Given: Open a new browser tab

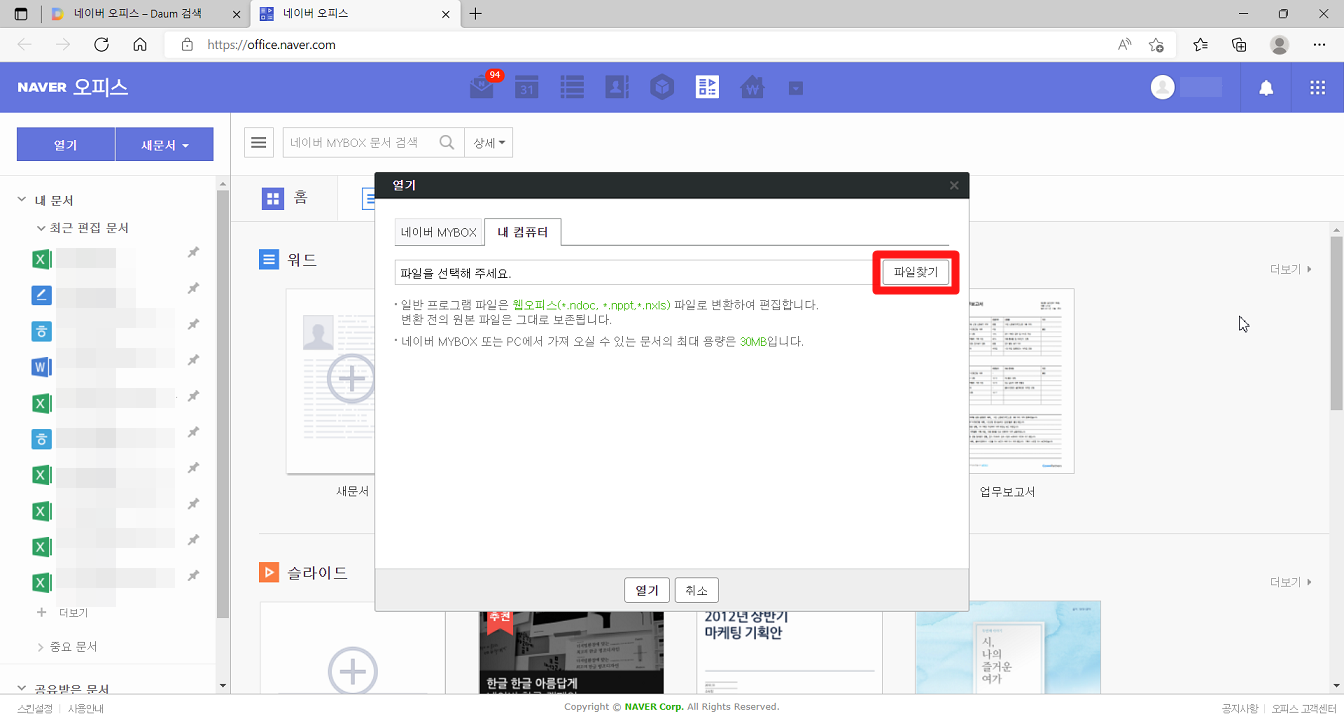Looking at the screenshot, I should pos(475,14).
